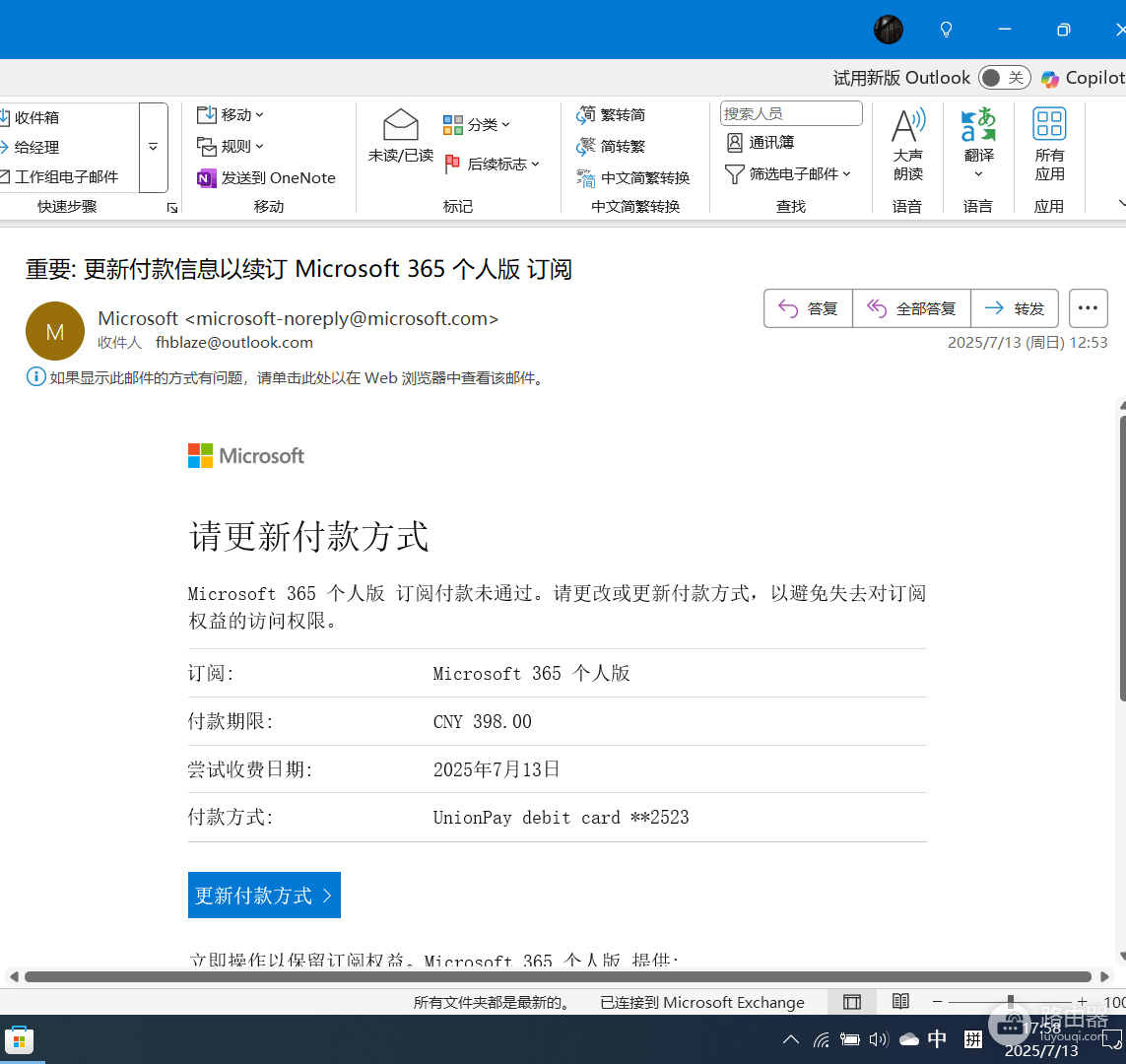This screenshot has height=1064, width=1126.
Task: Switch to Reading view in status bar
Action: coord(900,1002)
